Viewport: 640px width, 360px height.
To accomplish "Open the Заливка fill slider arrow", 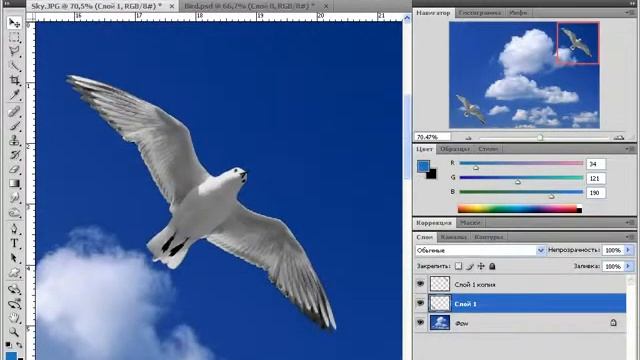I will 628,266.
